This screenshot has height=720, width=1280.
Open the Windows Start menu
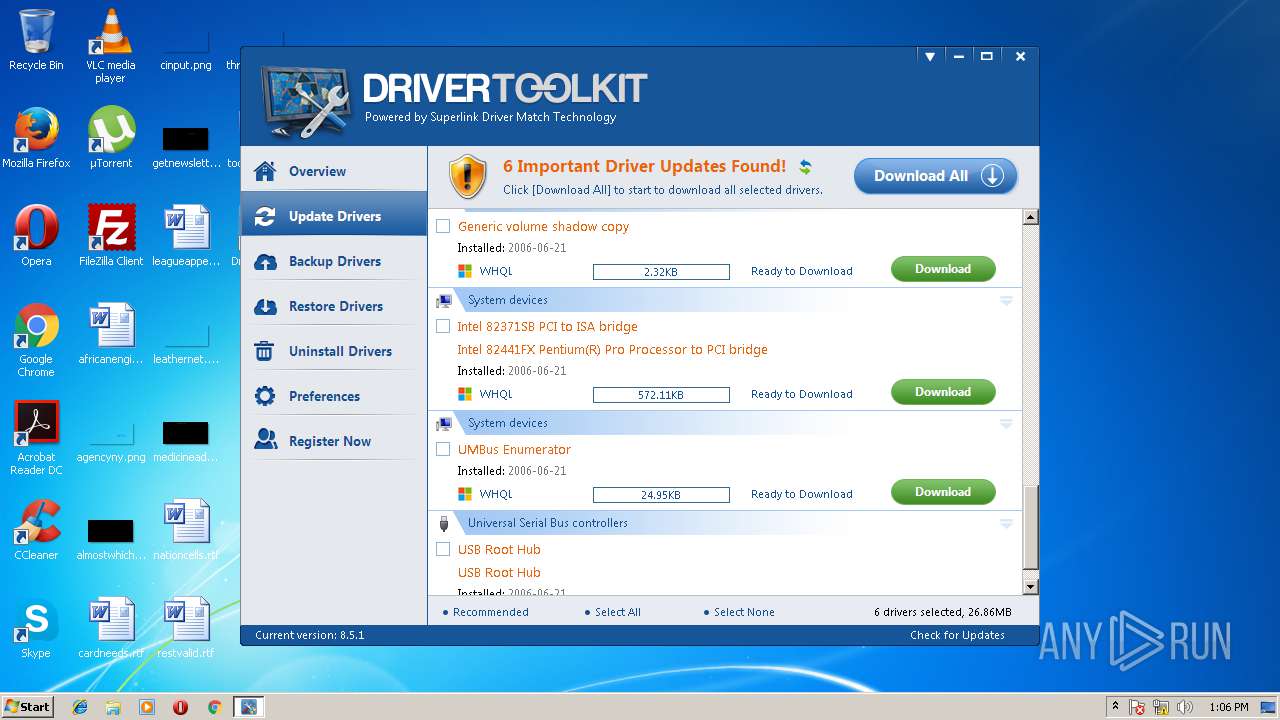coord(28,707)
